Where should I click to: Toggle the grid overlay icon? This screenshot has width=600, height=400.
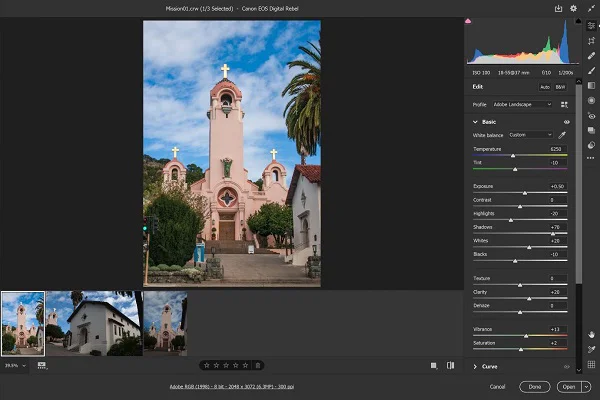pyautogui.click(x=592, y=365)
